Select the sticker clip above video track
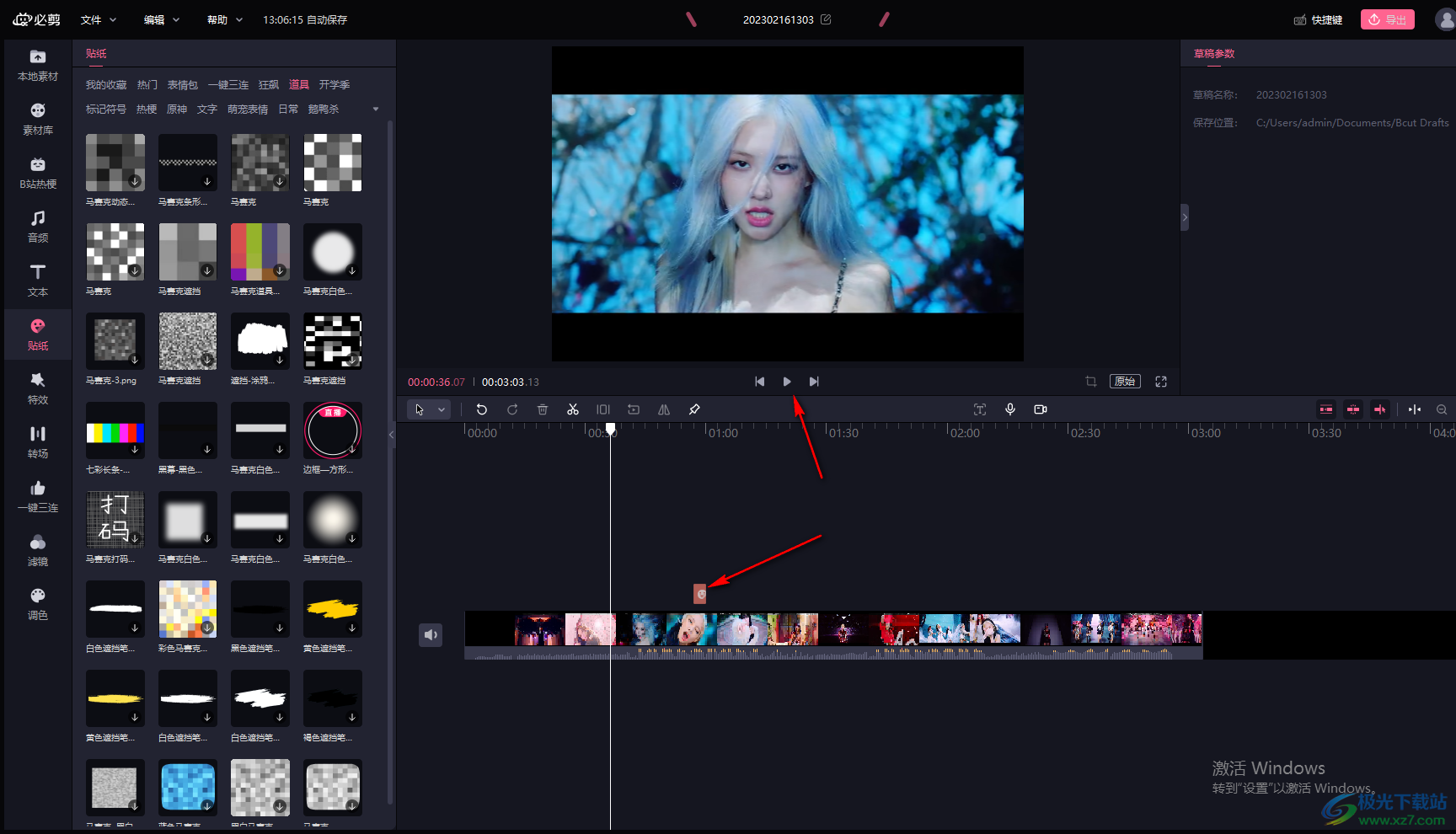Image resolution: width=1456 pixels, height=834 pixels. (x=699, y=594)
